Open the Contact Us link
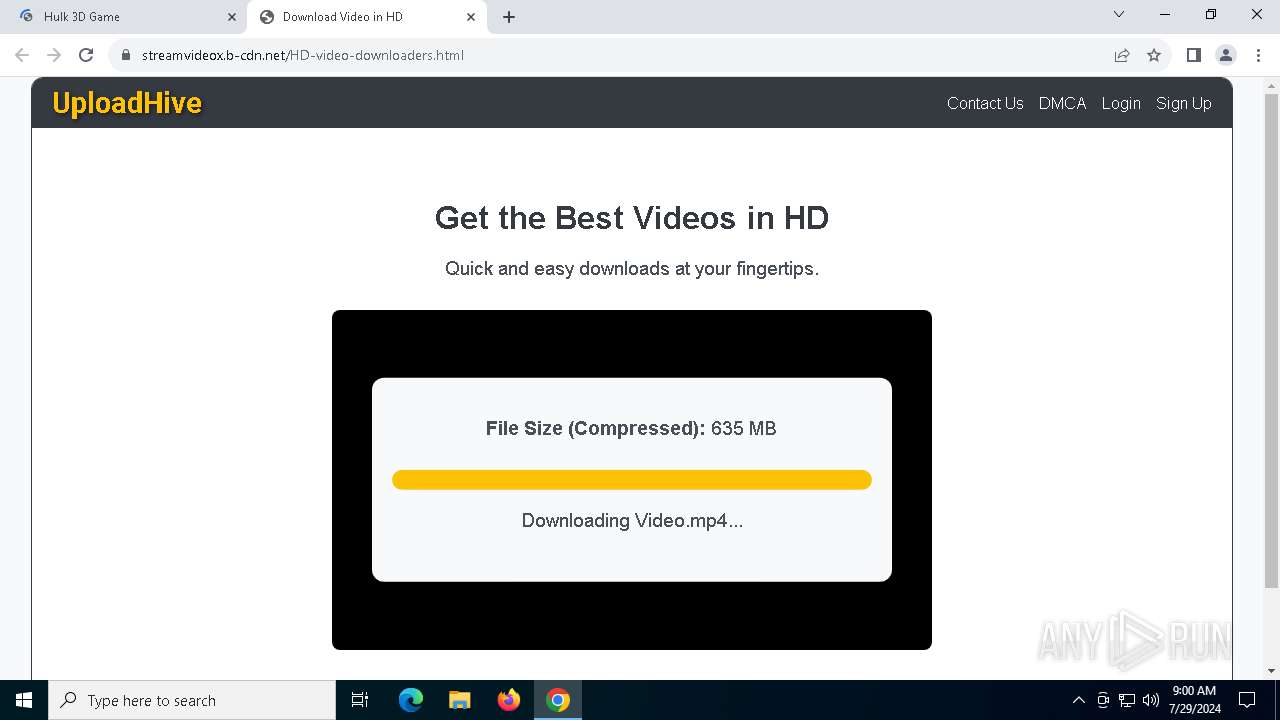The width and height of the screenshot is (1280, 720). tap(985, 103)
